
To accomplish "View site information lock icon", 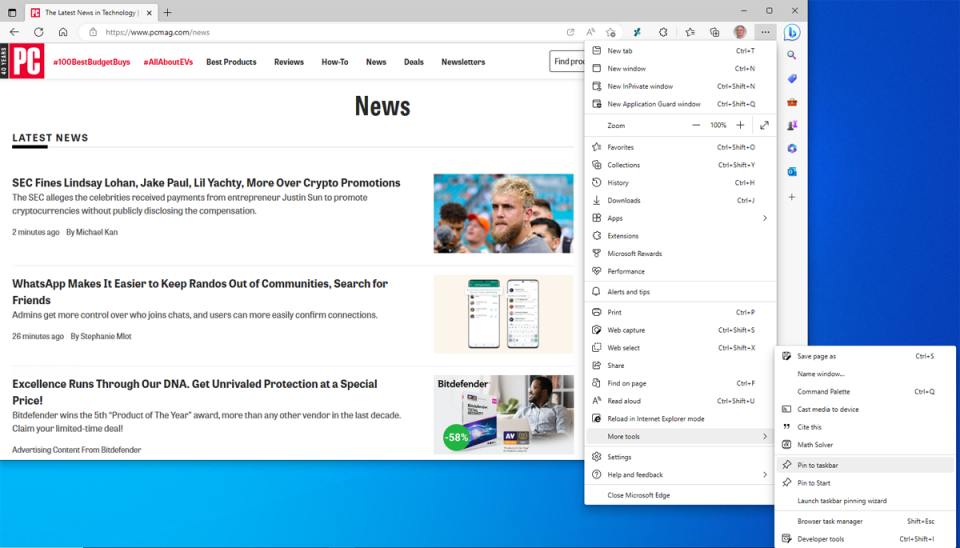I will (93, 32).
